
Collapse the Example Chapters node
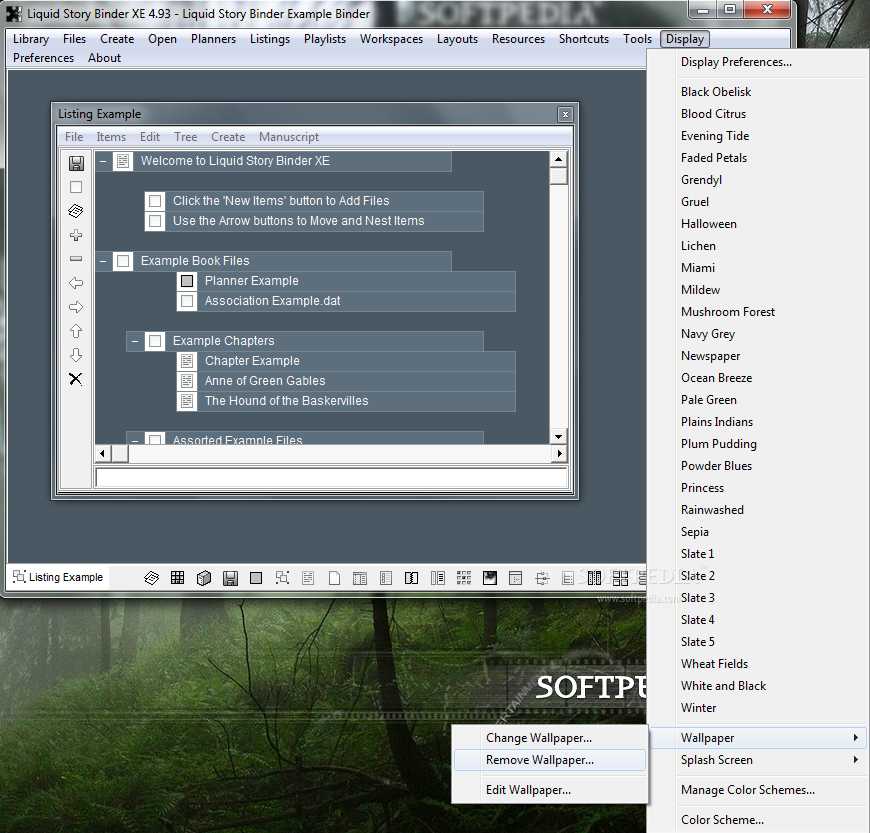click(135, 341)
